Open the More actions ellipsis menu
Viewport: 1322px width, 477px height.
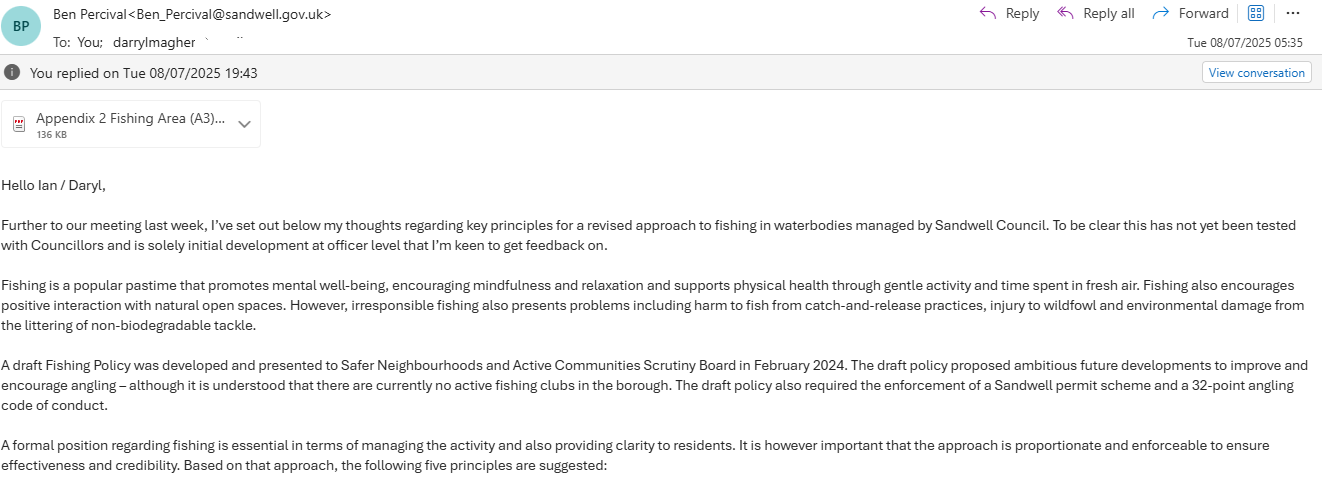click(x=1293, y=14)
